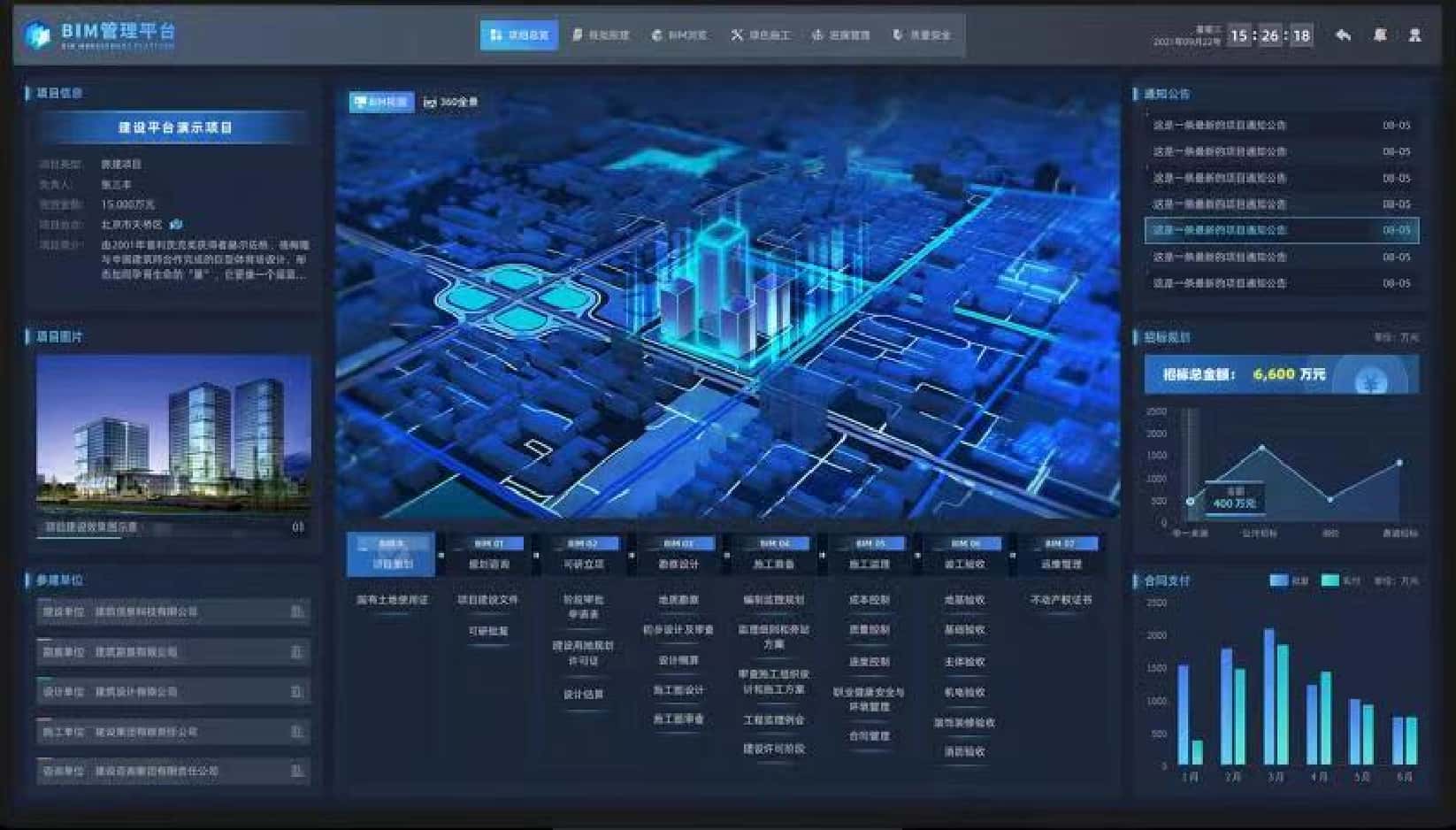Open details icon on 建设单位 row
Image resolution: width=1456 pixels, height=830 pixels.
[x=297, y=611]
